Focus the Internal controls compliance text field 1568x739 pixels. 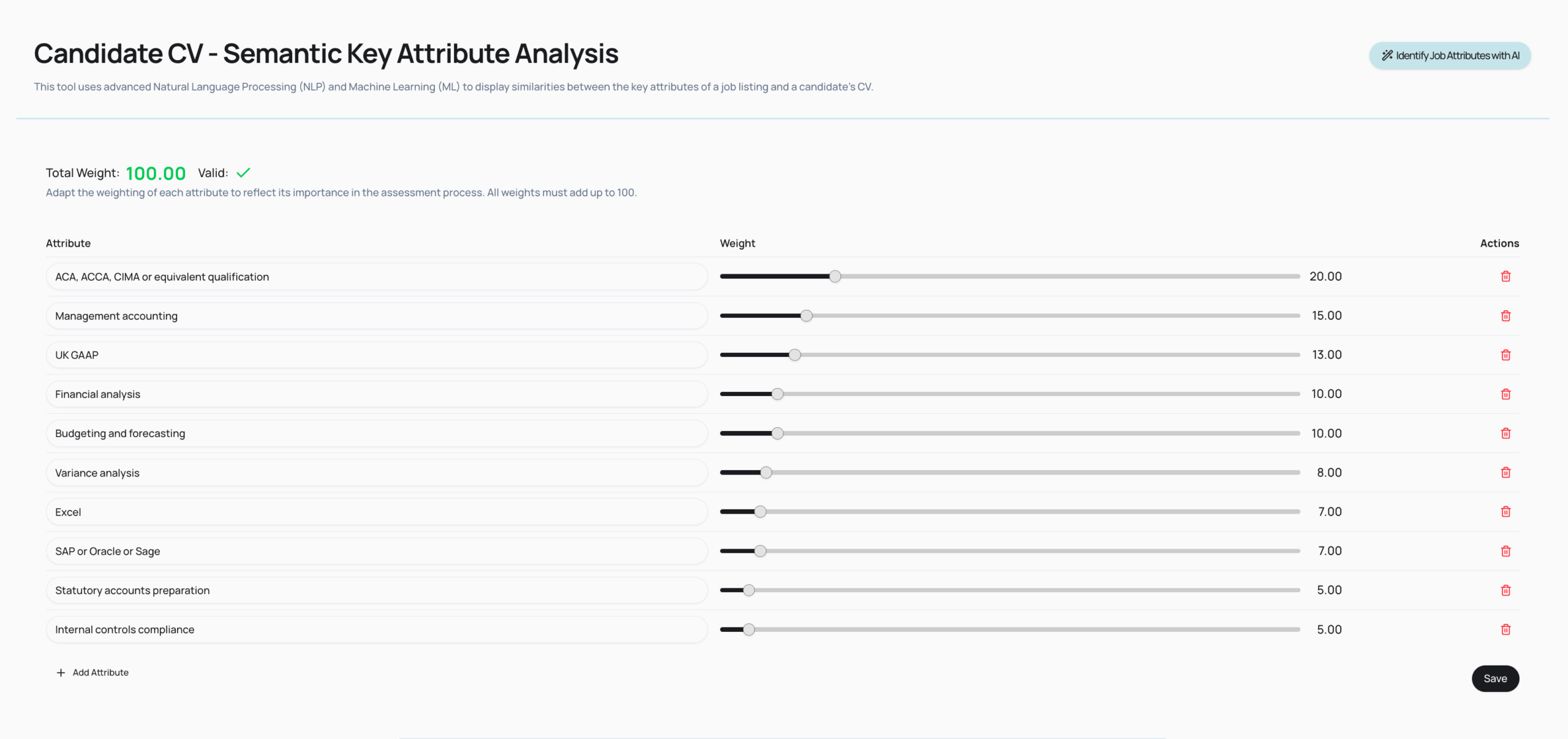point(377,629)
